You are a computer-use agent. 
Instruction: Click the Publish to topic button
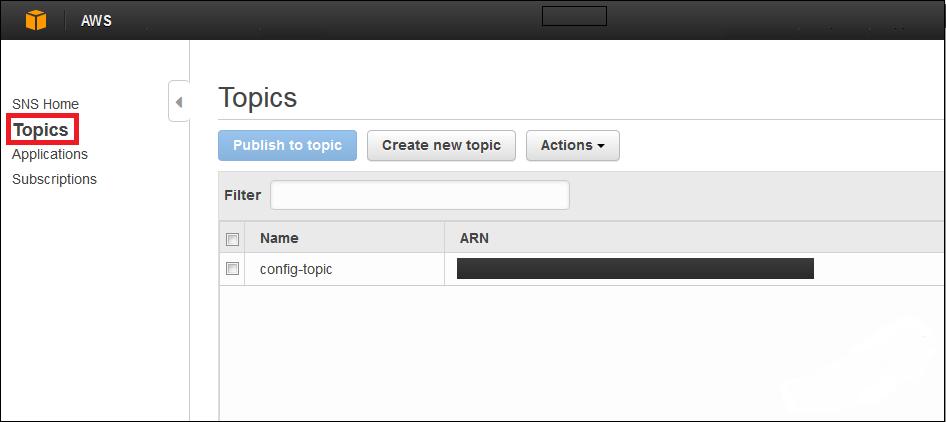click(287, 145)
